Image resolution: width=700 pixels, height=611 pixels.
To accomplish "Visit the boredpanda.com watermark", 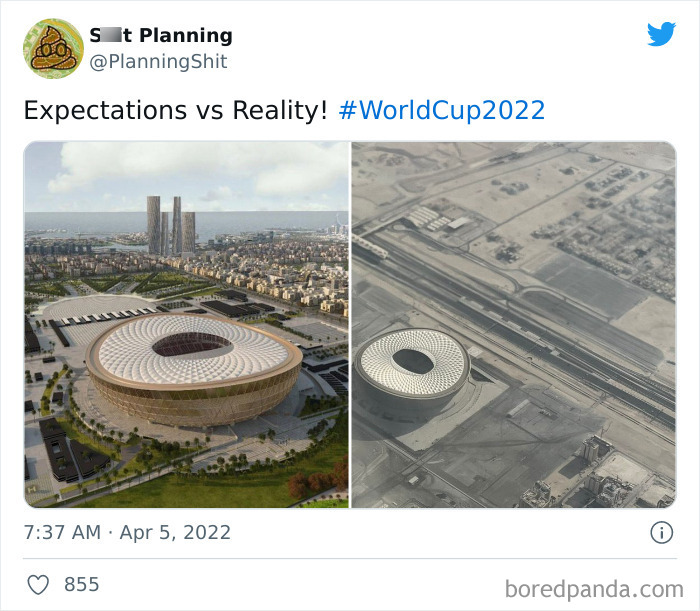I will click(x=594, y=590).
